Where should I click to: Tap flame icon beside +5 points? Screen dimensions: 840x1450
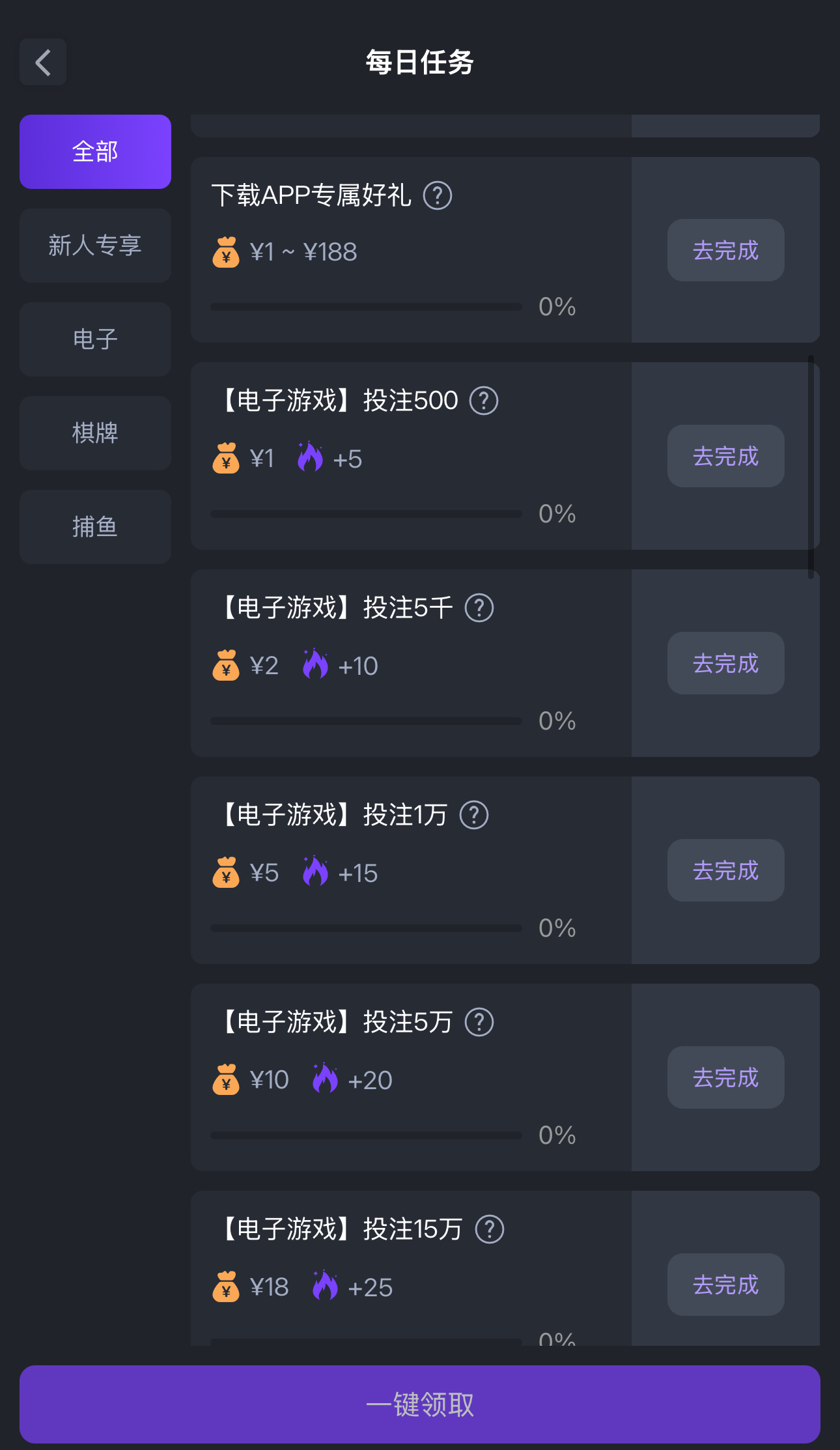tap(310, 457)
